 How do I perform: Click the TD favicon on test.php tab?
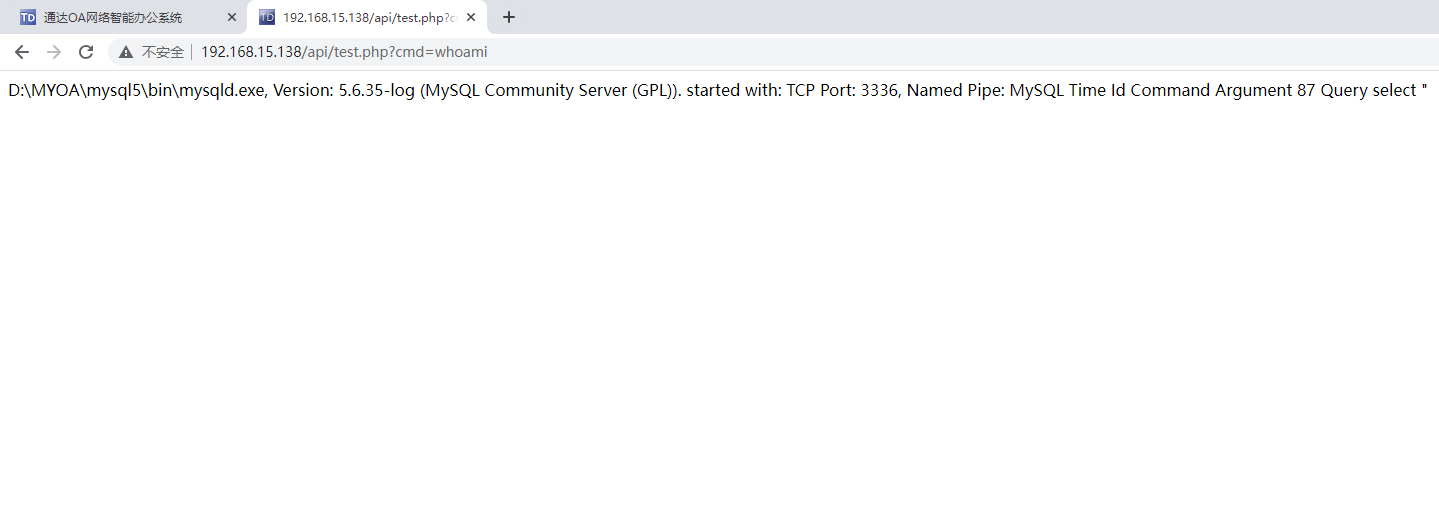[x=267, y=17]
